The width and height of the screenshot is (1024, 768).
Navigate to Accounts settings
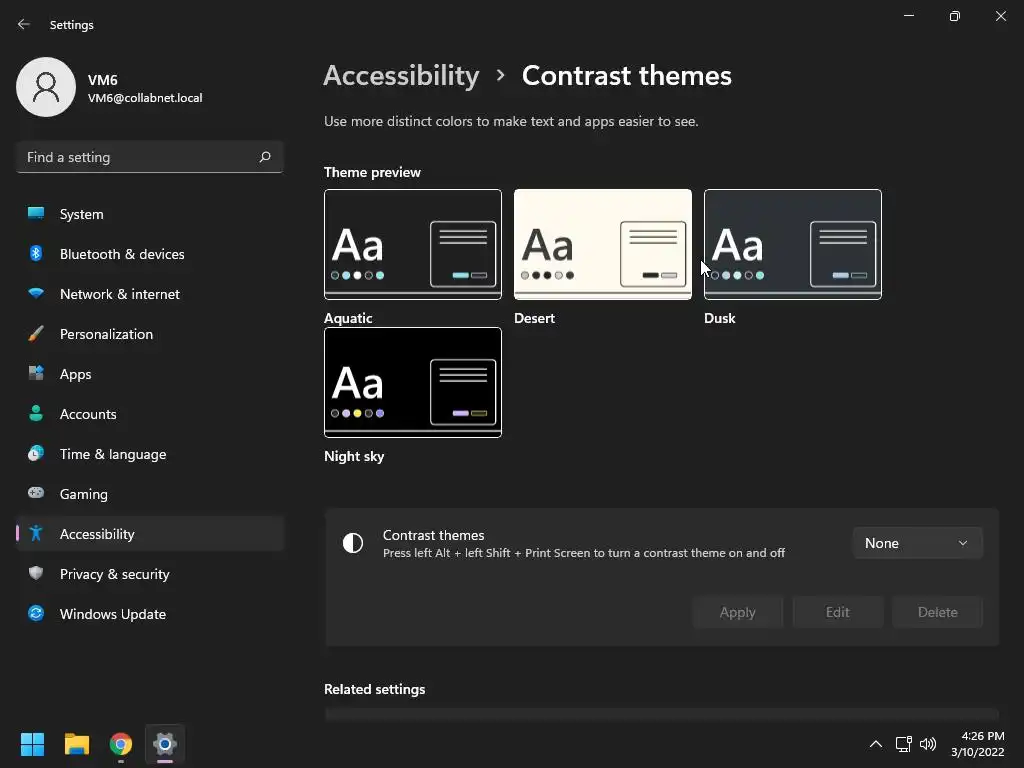88,414
